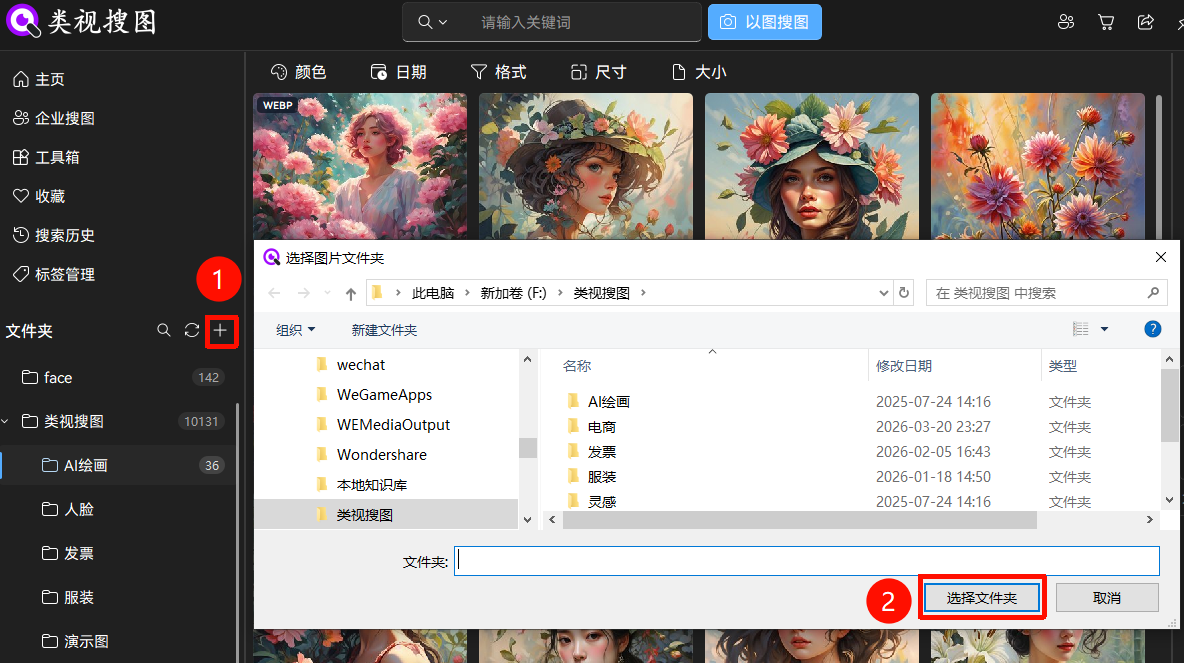This screenshot has height=663, width=1184.
Task: Open the 组织 menu in dialog
Action: 295,330
